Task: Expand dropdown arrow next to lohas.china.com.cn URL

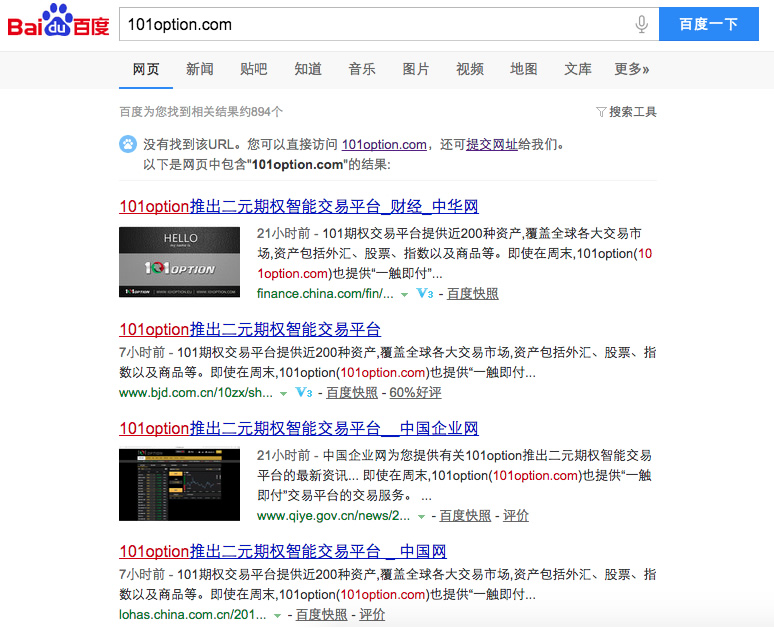Action: pos(277,616)
